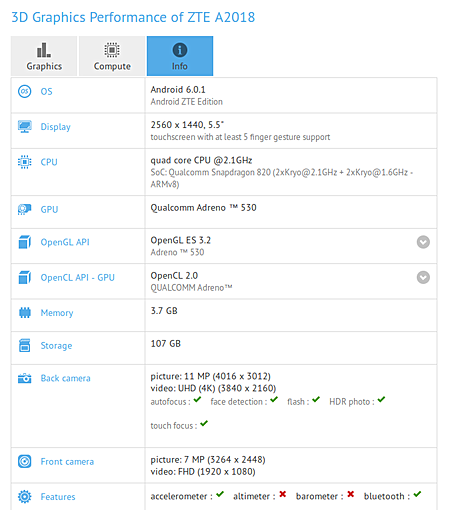Click the GPU card icon
Viewport: 450px width, 510px height.
pyautogui.click(x=24, y=209)
